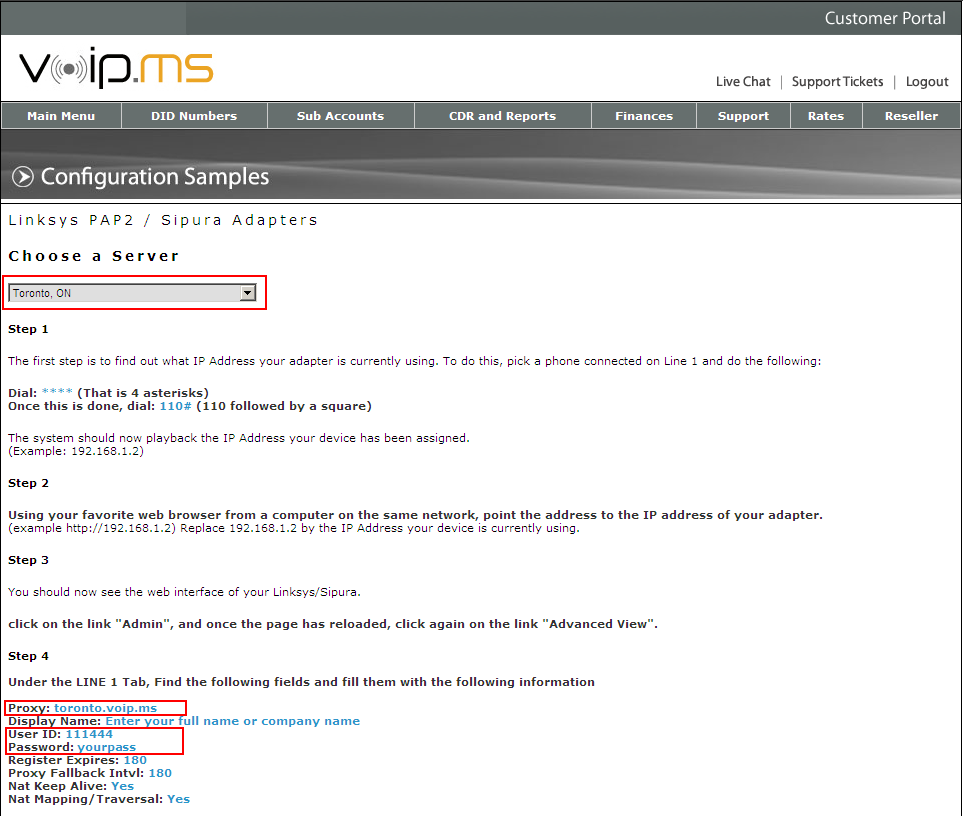This screenshot has height=816, width=963.
Task: Select the 'Toronto, ON' server value
Action: point(132,293)
